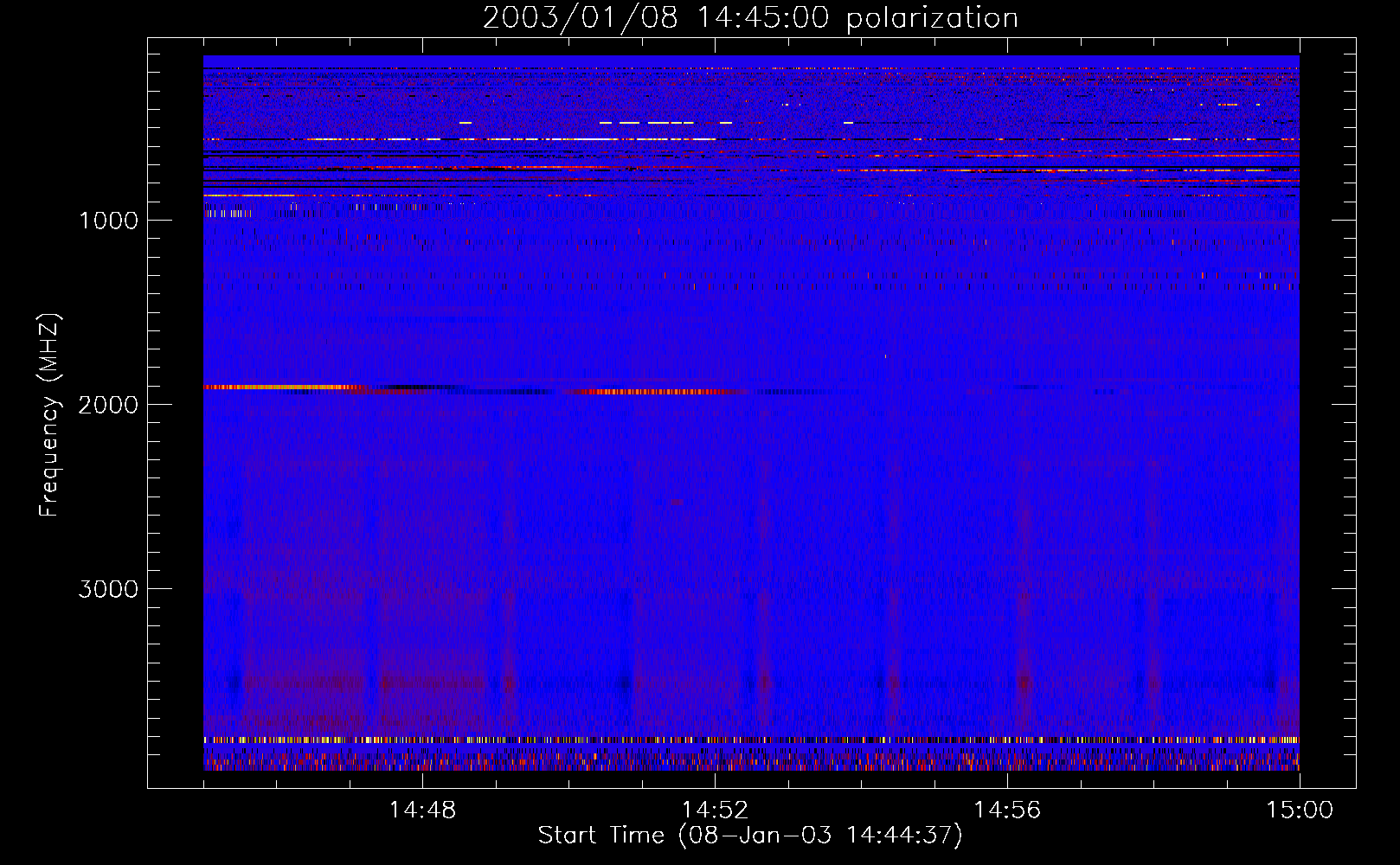Click the 14:48 time tick label
Image resolution: width=1400 pixels, height=865 pixels.
pyautogui.click(x=422, y=810)
